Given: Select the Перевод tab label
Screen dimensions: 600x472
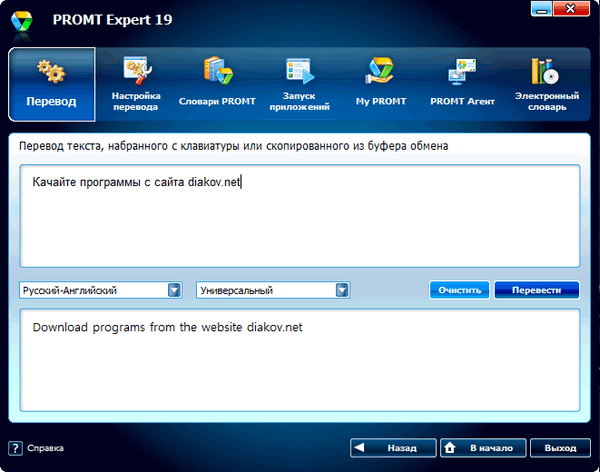Looking at the screenshot, I should click(x=51, y=101).
